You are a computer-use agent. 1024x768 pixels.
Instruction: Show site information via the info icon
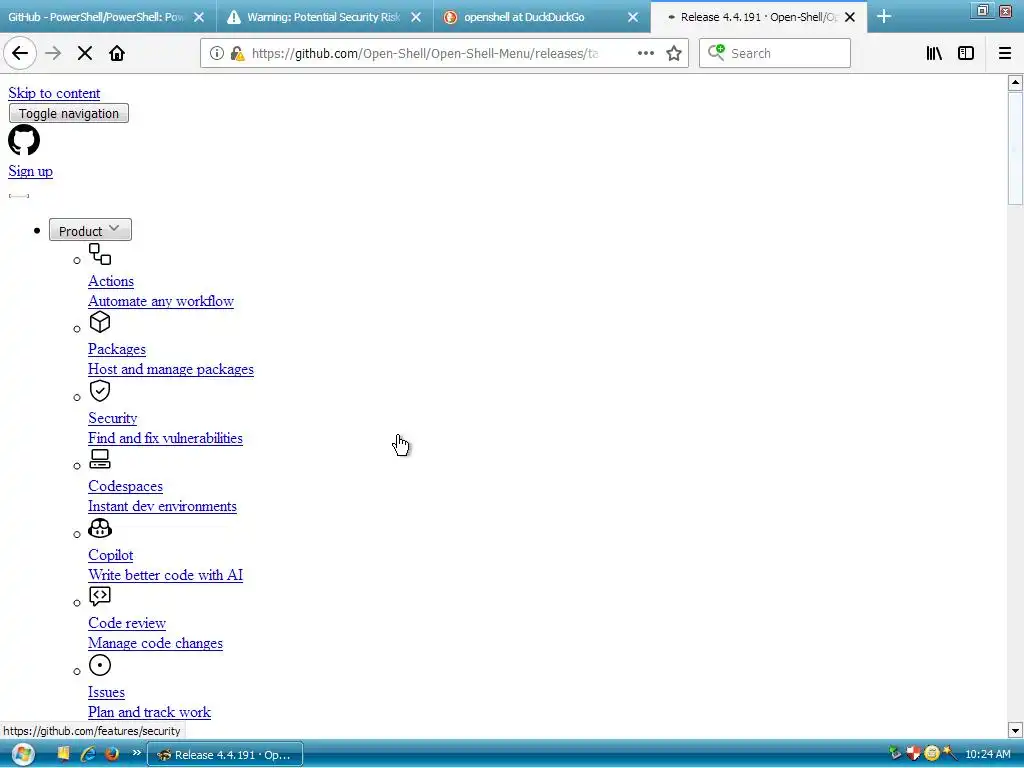click(217, 54)
